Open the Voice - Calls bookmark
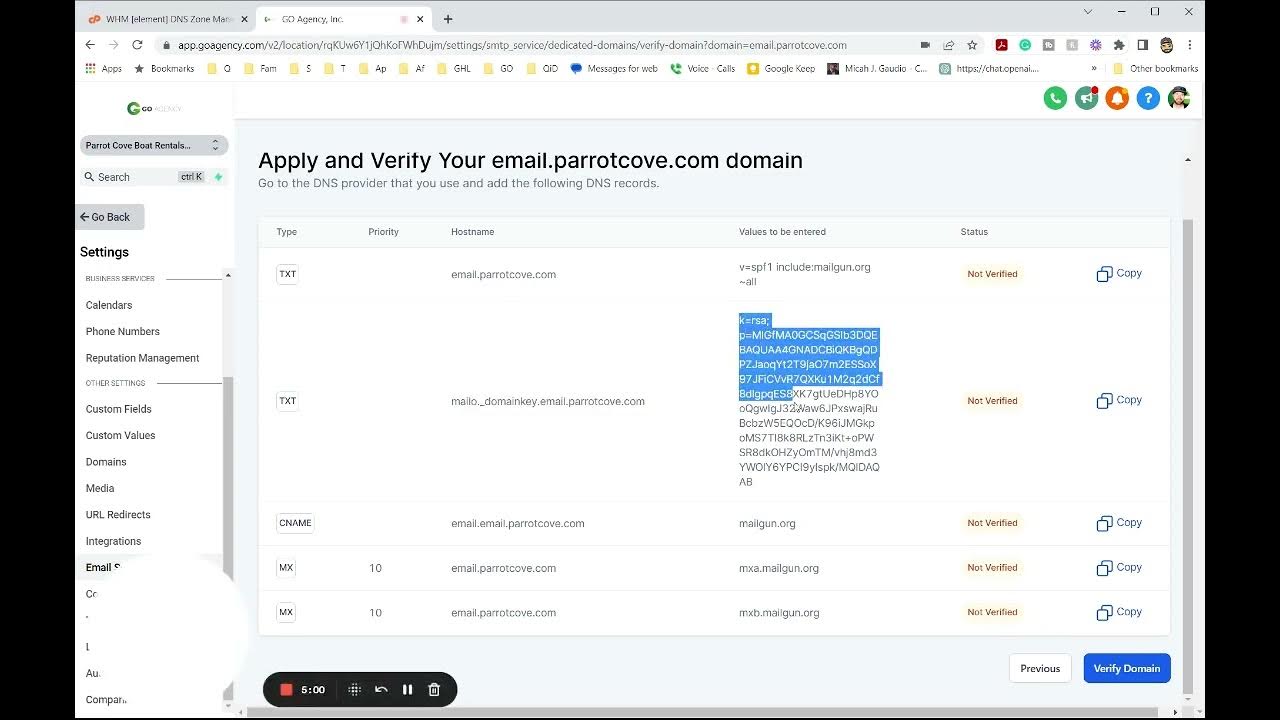The height and width of the screenshot is (720, 1280). point(703,69)
